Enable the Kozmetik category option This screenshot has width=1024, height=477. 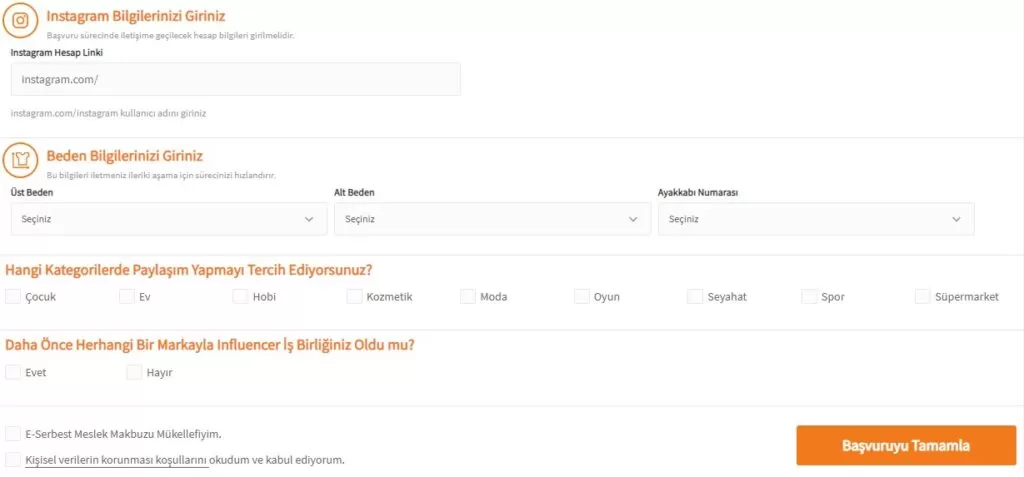pyautogui.click(x=355, y=296)
